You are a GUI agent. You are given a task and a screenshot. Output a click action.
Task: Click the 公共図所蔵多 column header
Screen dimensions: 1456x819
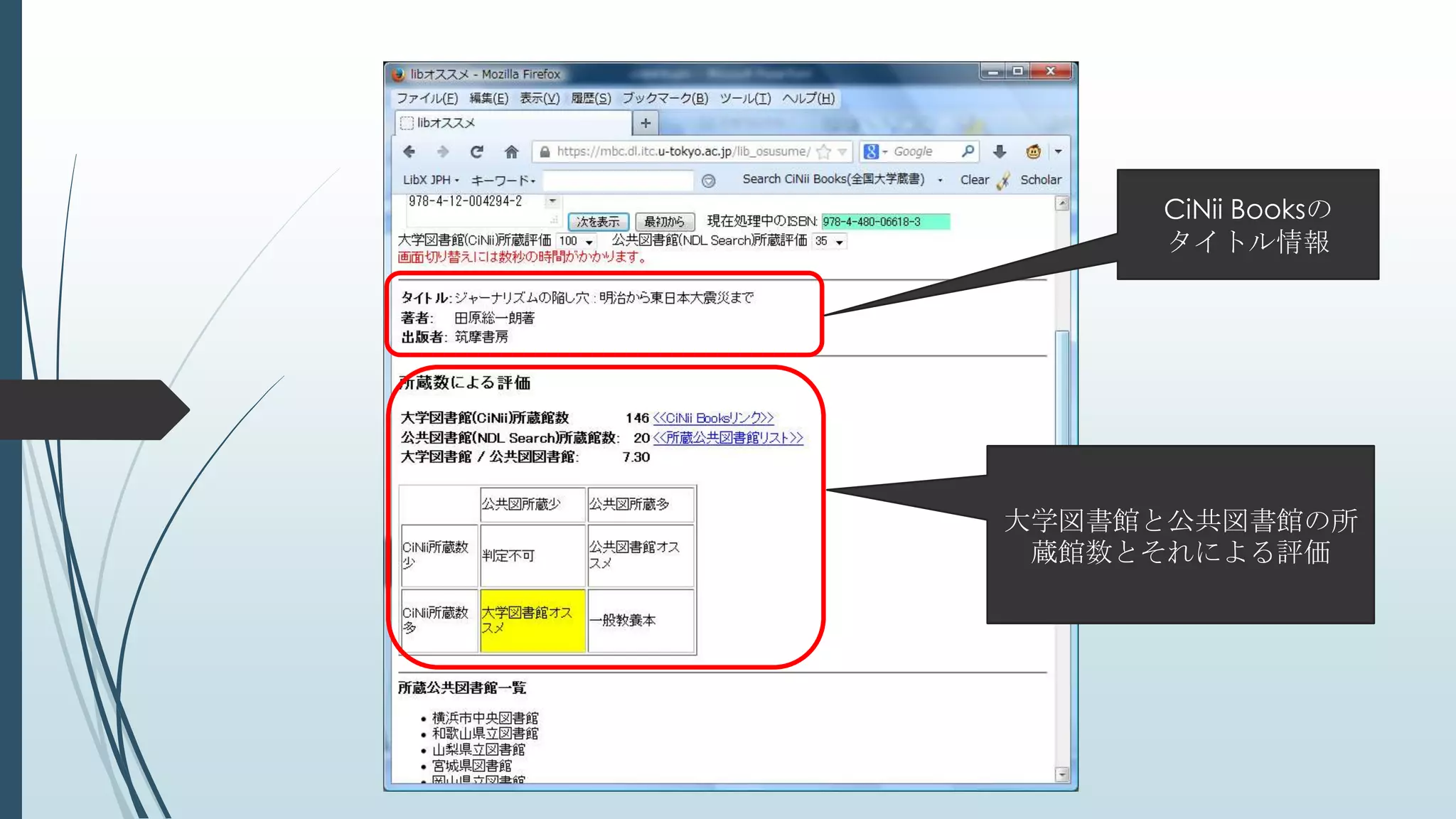pyautogui.click(x=641, y=505)
